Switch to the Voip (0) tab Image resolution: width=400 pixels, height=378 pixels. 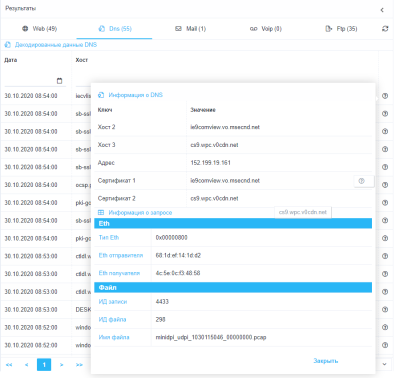266,29
